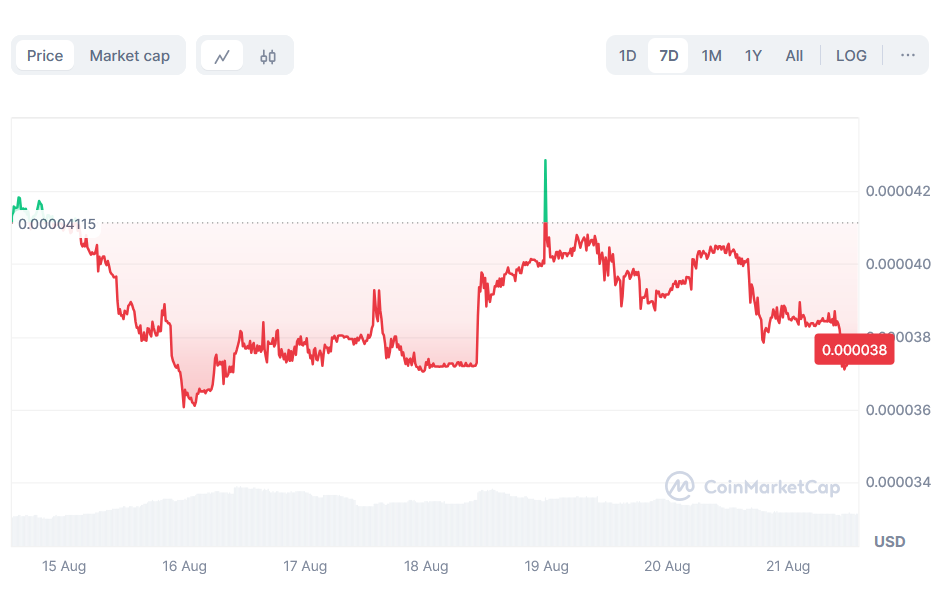The height and width of the screenshot is (591, 947).
Task: Set time range to 1M
Action: 711,56
